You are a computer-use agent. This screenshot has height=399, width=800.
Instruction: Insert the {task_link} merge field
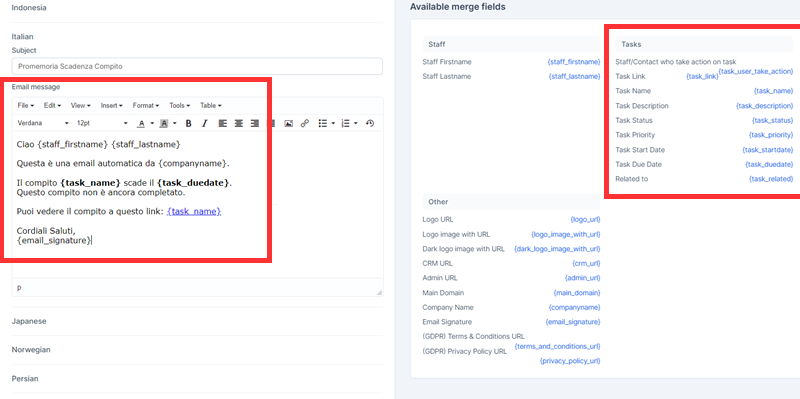pyautogui.click(x=703, y=77)
